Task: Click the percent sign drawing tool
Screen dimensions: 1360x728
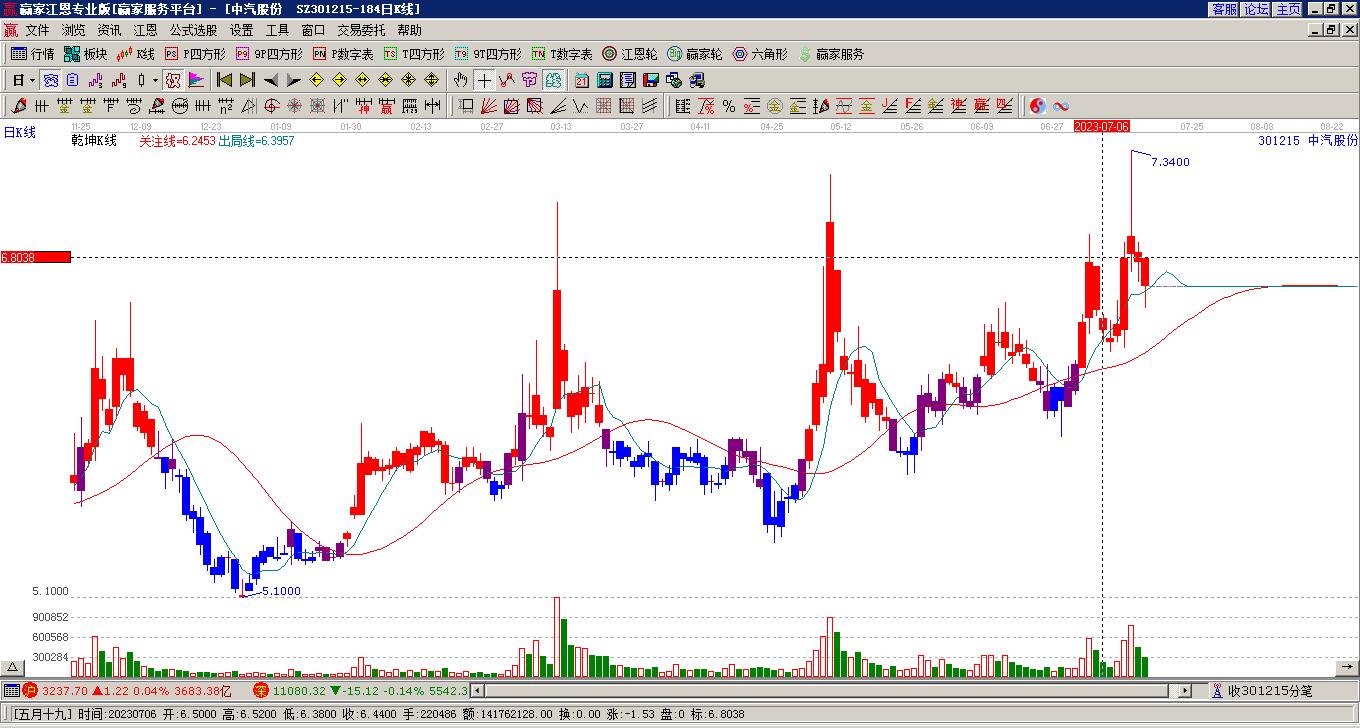Action: point(729,106)
